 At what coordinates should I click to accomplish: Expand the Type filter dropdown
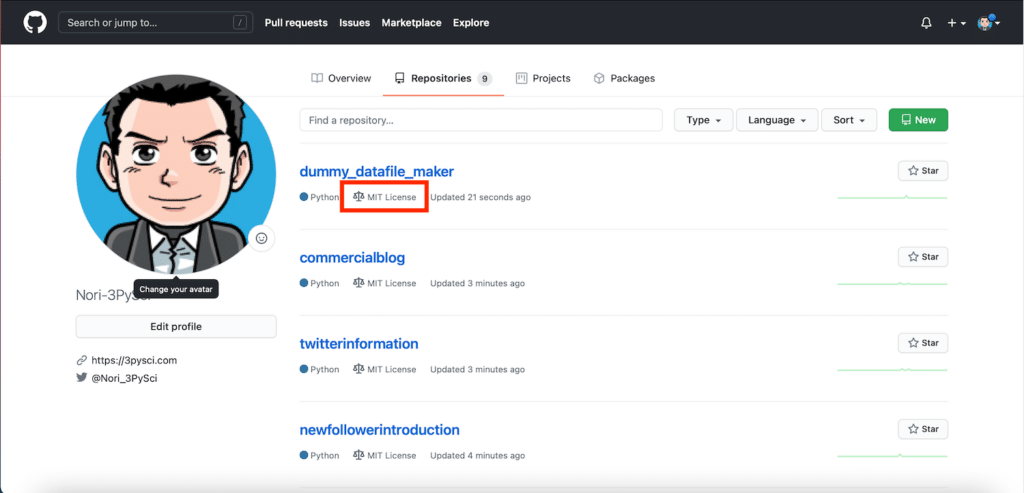pyautogui.click(x=704, y=120)
